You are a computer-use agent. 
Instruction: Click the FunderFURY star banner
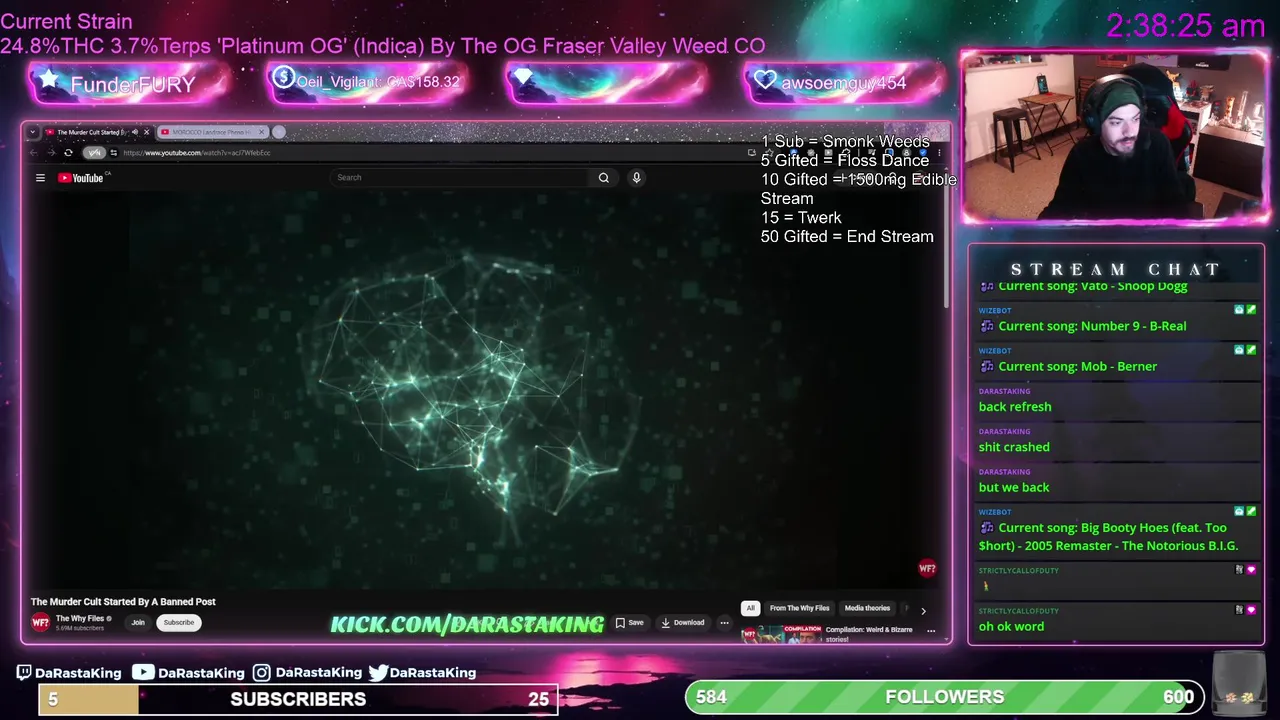pos(128,84)
